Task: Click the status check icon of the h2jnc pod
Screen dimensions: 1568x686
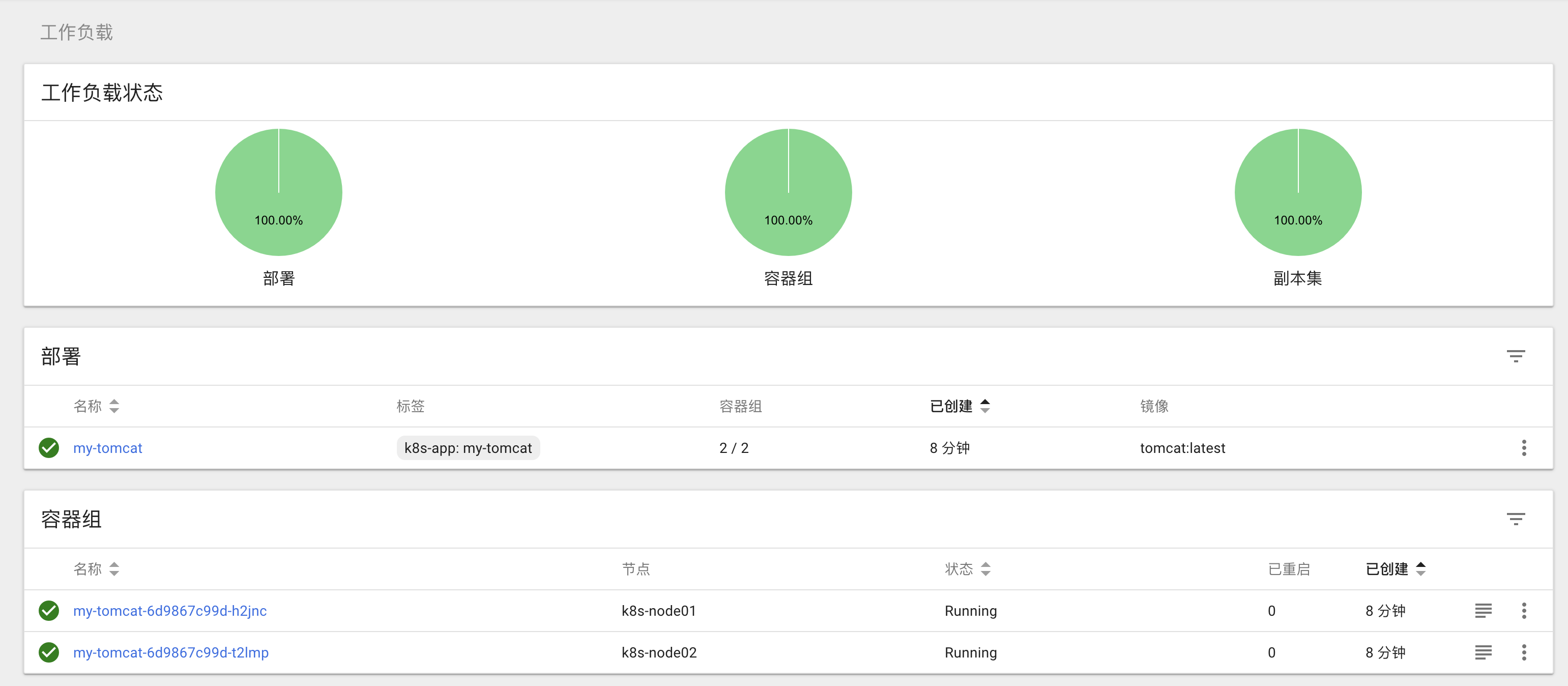Action: tap(49, 611)
